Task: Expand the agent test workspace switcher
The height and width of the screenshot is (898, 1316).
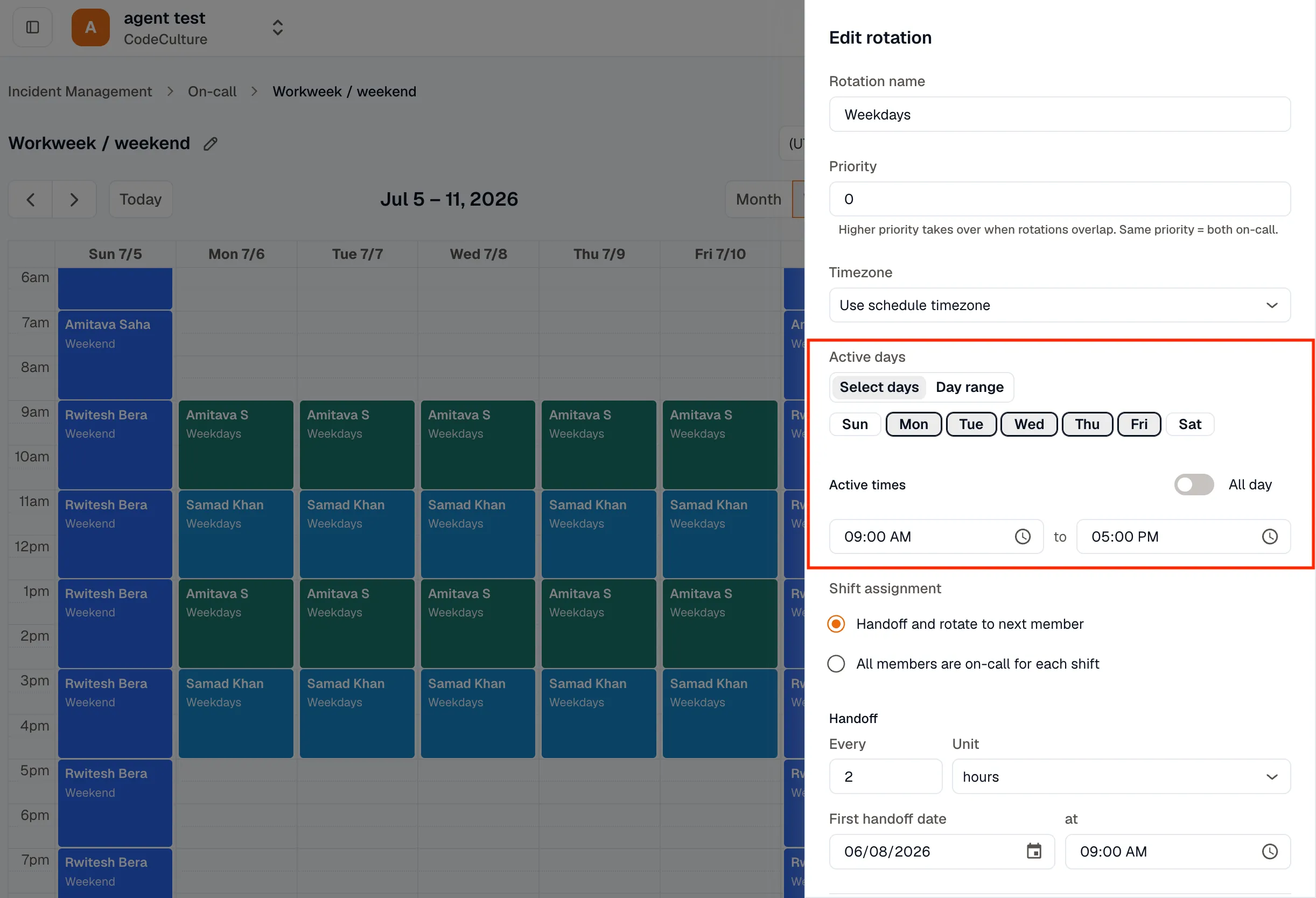Action: pos(277,27)
